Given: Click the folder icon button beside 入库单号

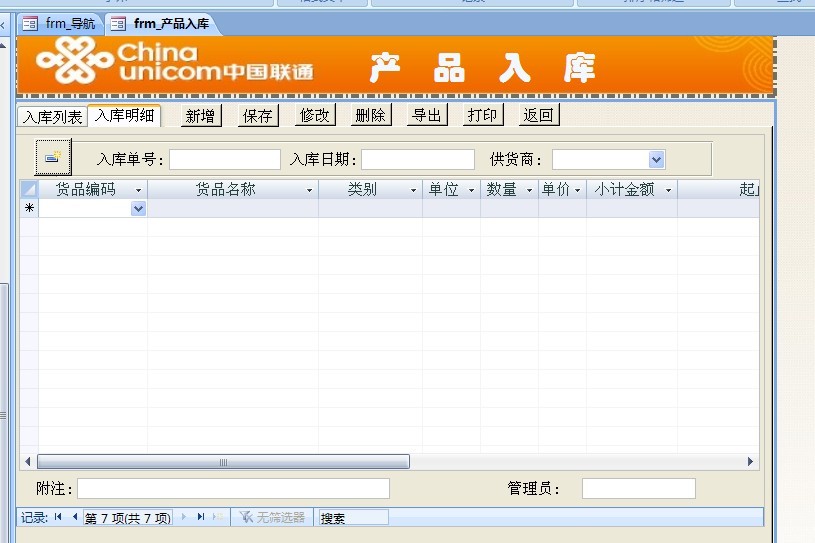Looking at the screenshot, I should coord(52,158).
